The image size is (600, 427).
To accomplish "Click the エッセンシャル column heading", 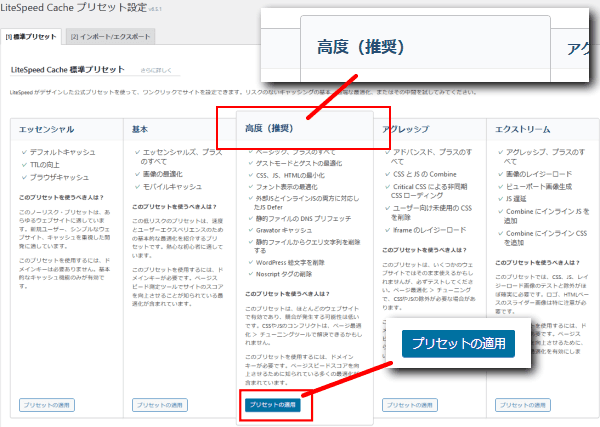I will click(x=46, y=129).
